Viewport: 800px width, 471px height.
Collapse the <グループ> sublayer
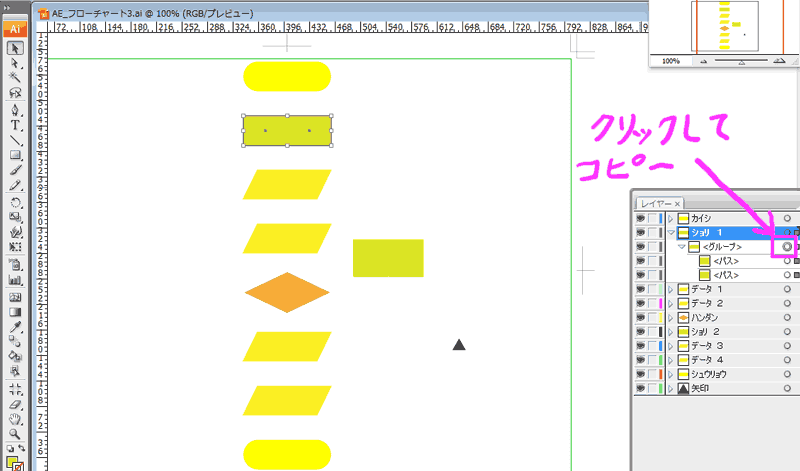tap(682, 247)
